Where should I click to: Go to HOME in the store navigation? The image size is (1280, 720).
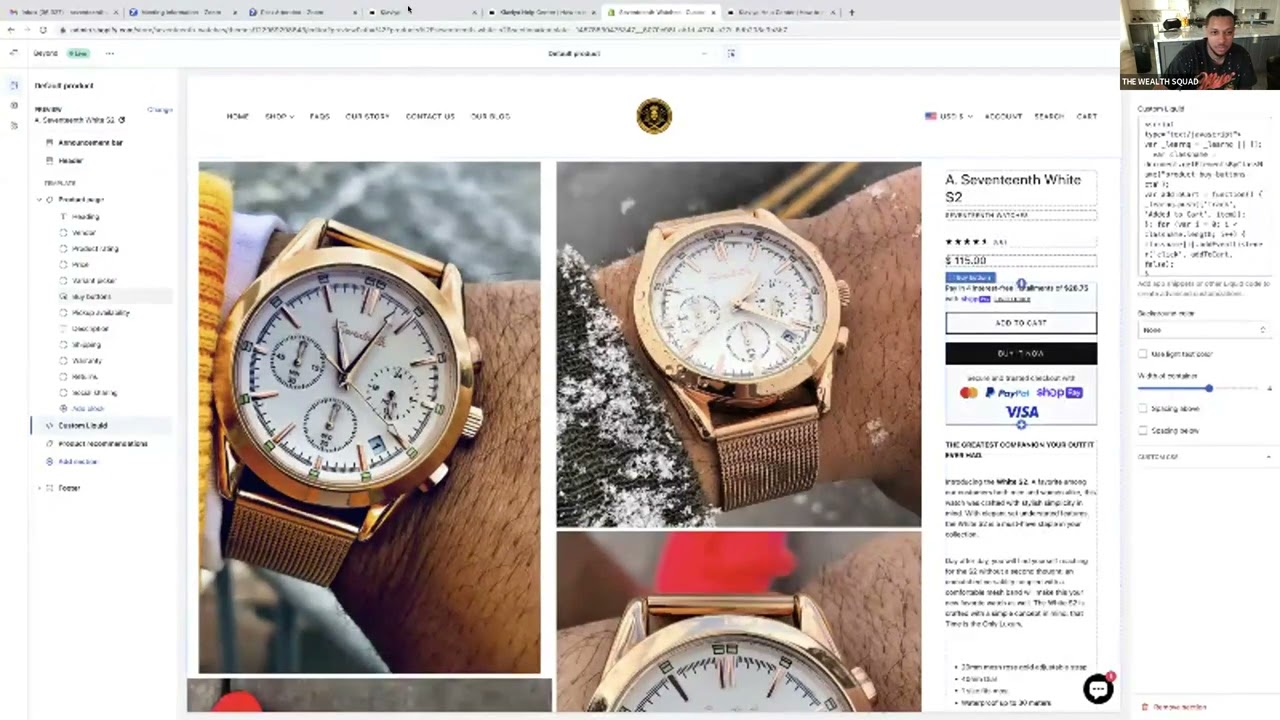click(x=237, y=116)
